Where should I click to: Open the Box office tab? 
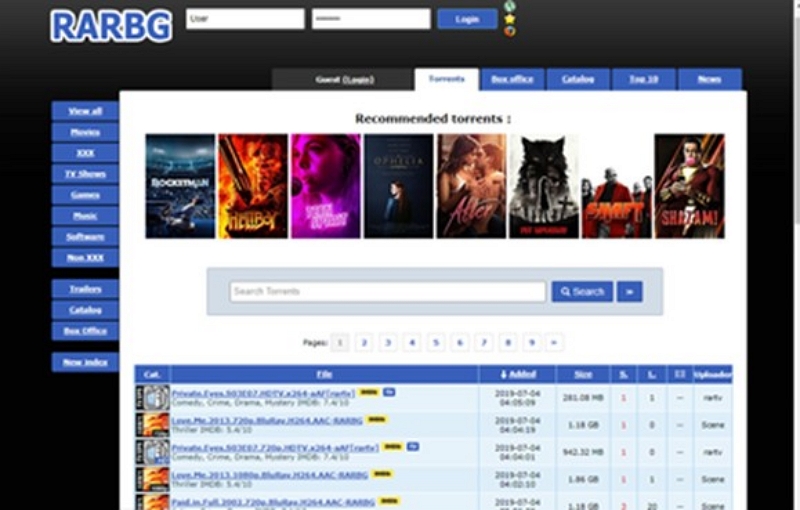[x=512, y=80]
